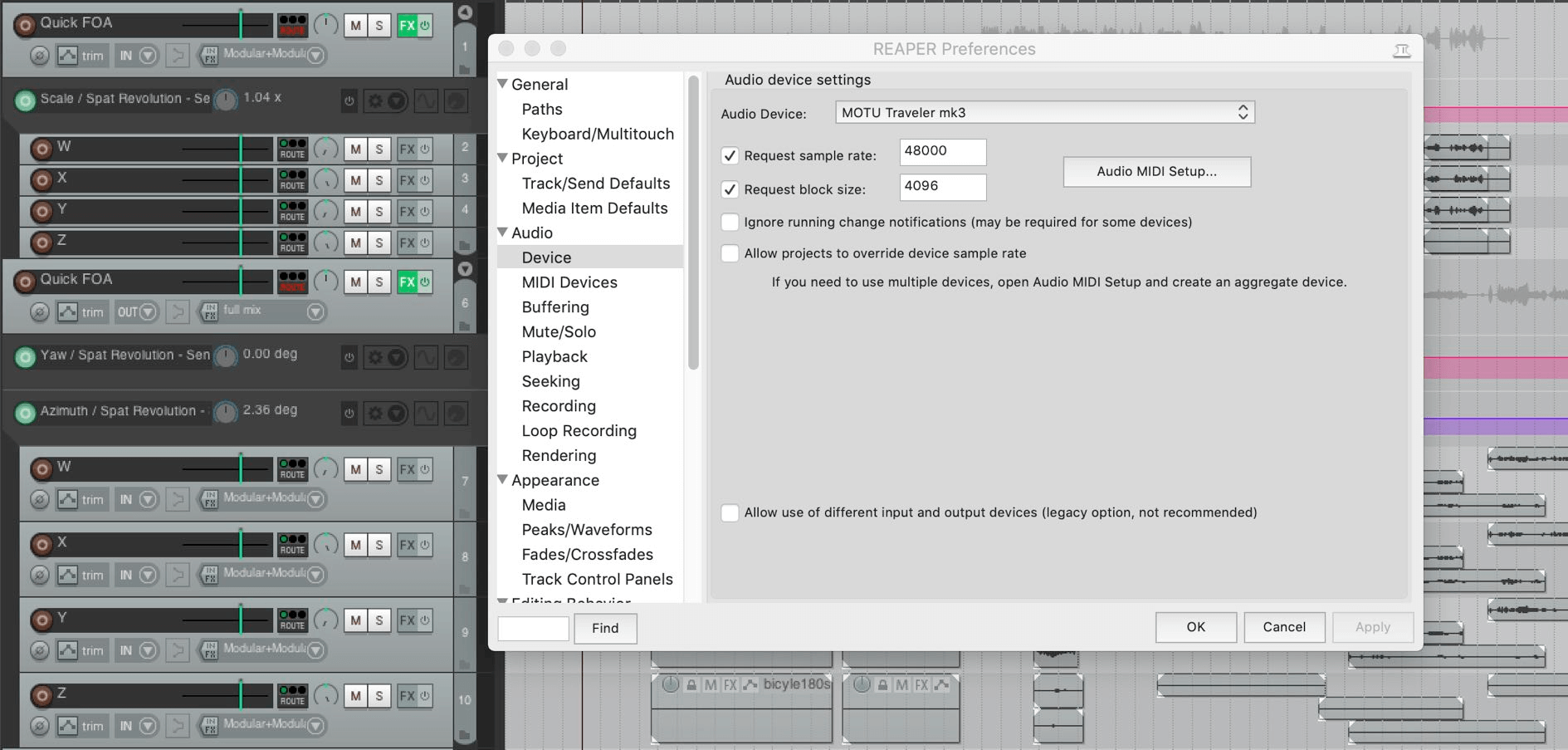Solo the X track numbered 3
Screen dimensions: 1568x750
coord(379,180)
